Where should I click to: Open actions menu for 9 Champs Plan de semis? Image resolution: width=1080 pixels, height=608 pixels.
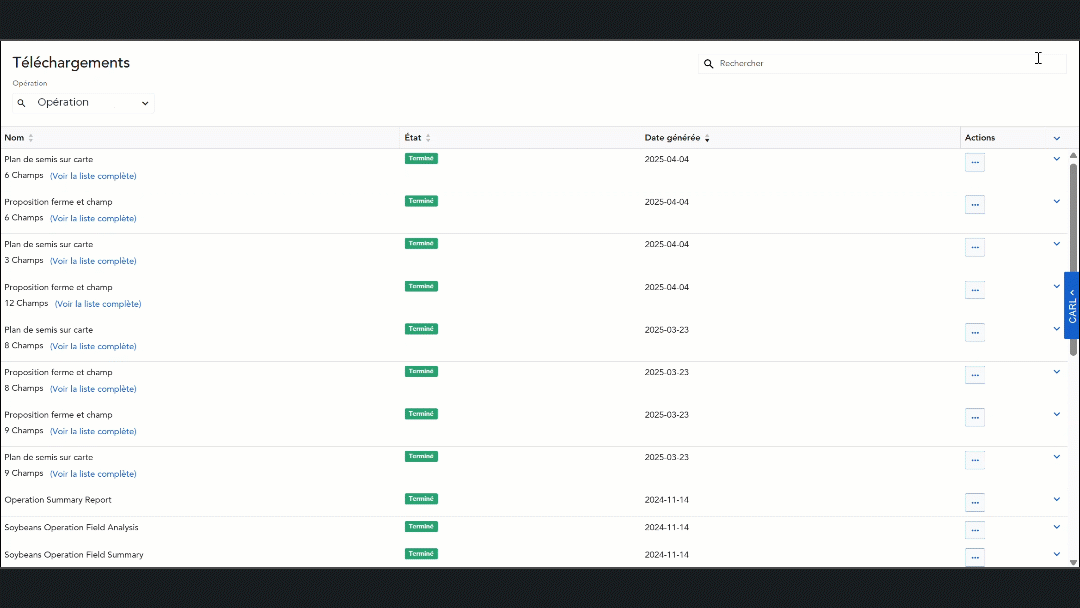click(975, 460)
